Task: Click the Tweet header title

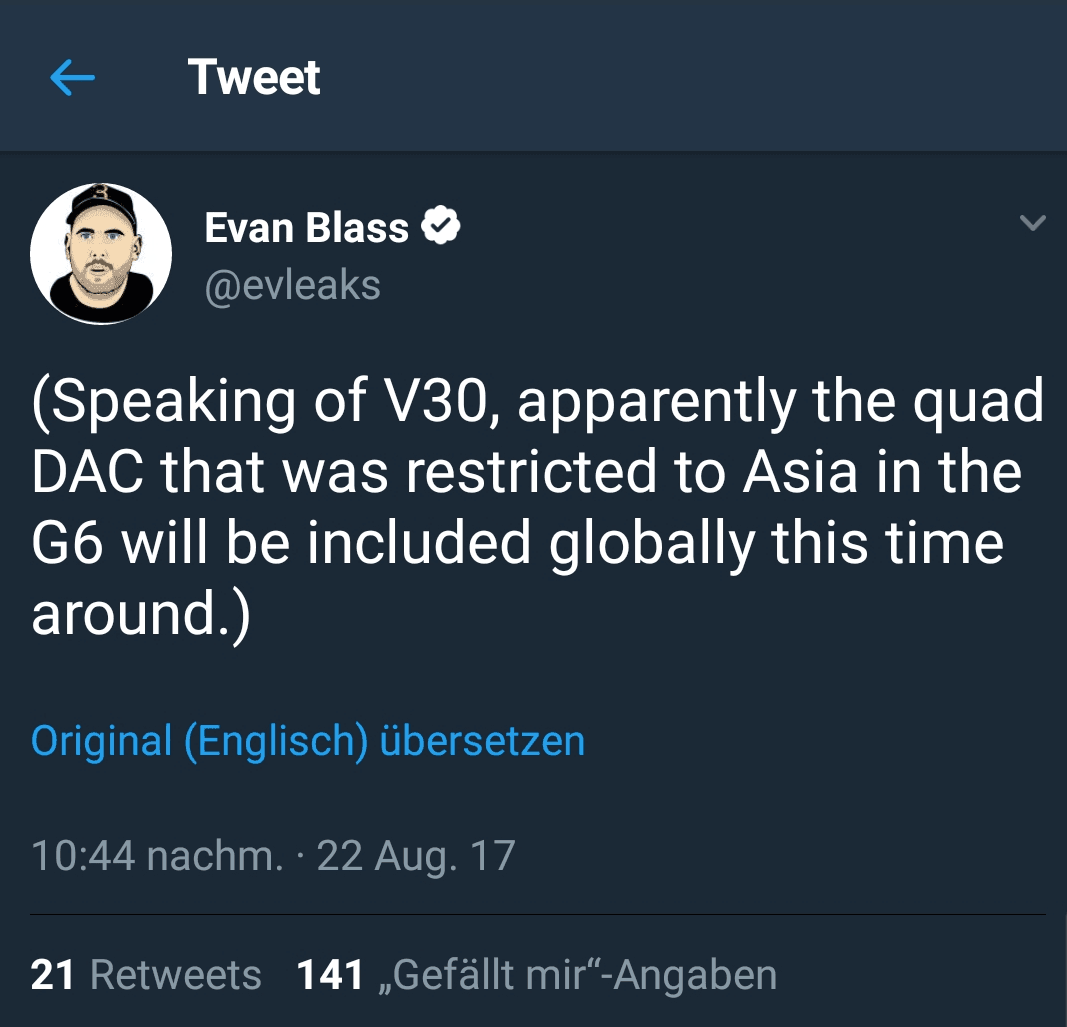Action: pos(254,77)
